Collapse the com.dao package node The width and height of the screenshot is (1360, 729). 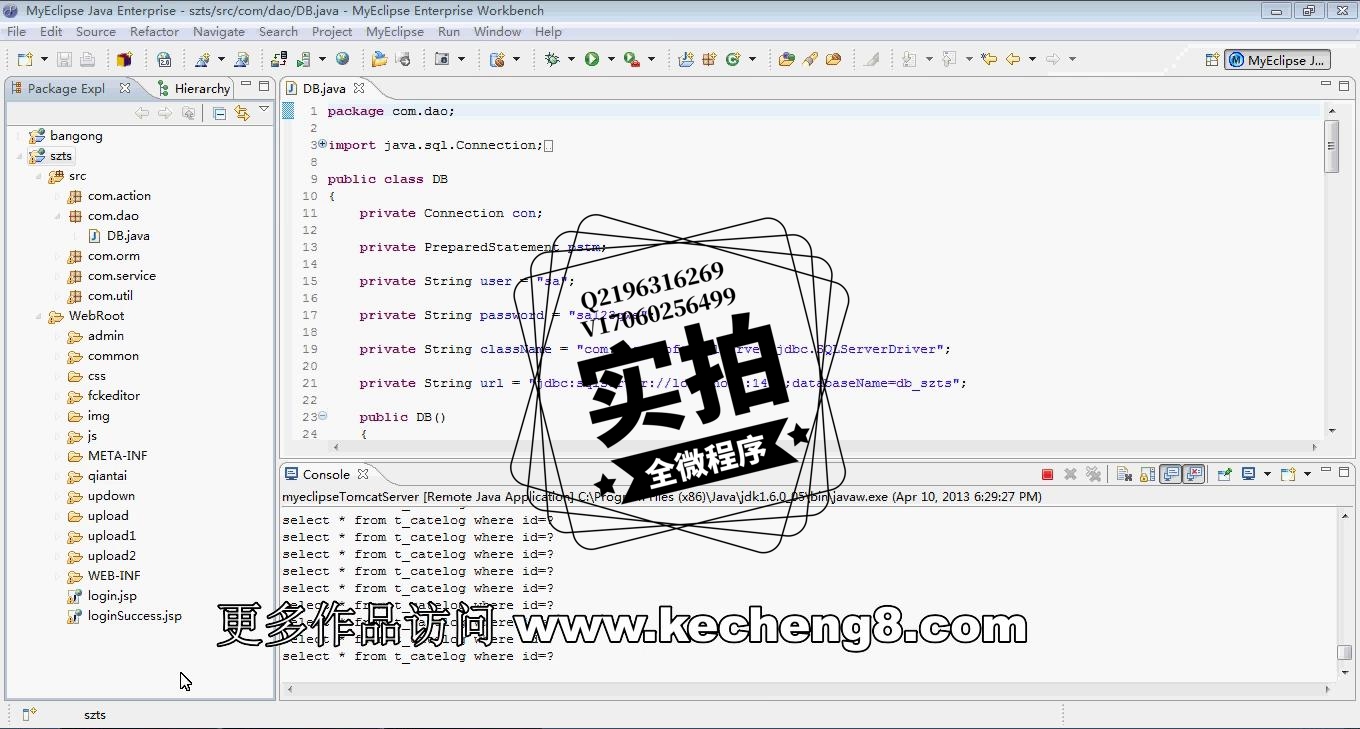pos(58,216)
